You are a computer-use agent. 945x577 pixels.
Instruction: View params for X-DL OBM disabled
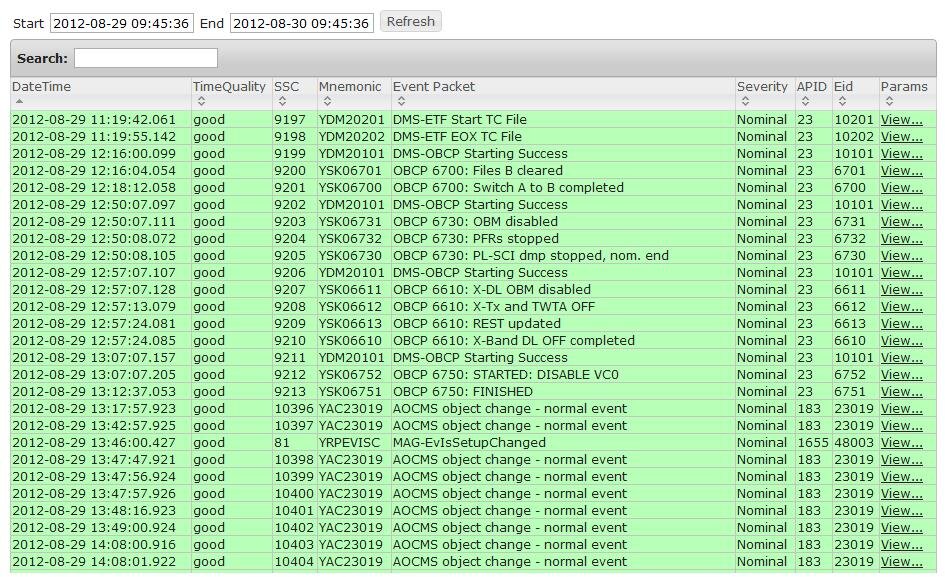[902, 289]
